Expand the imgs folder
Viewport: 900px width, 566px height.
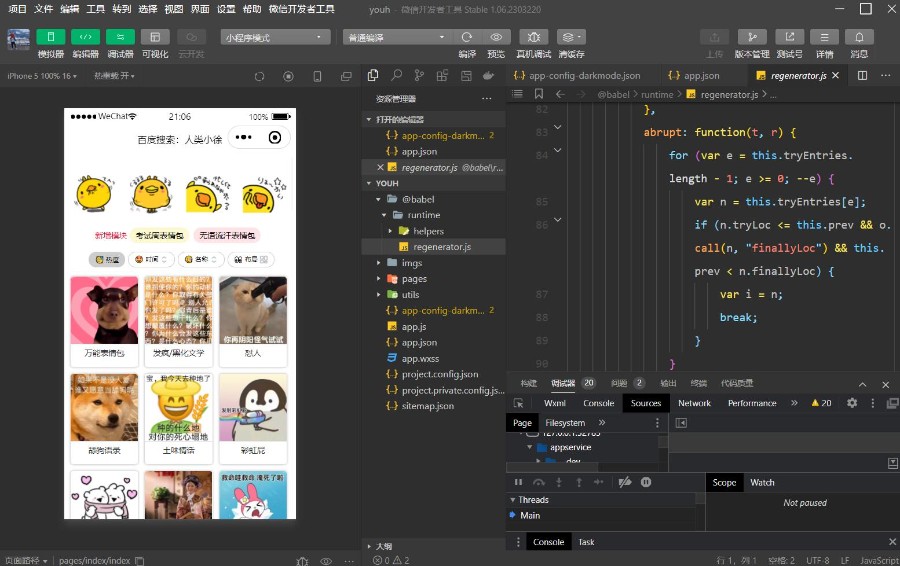point(378,263)
